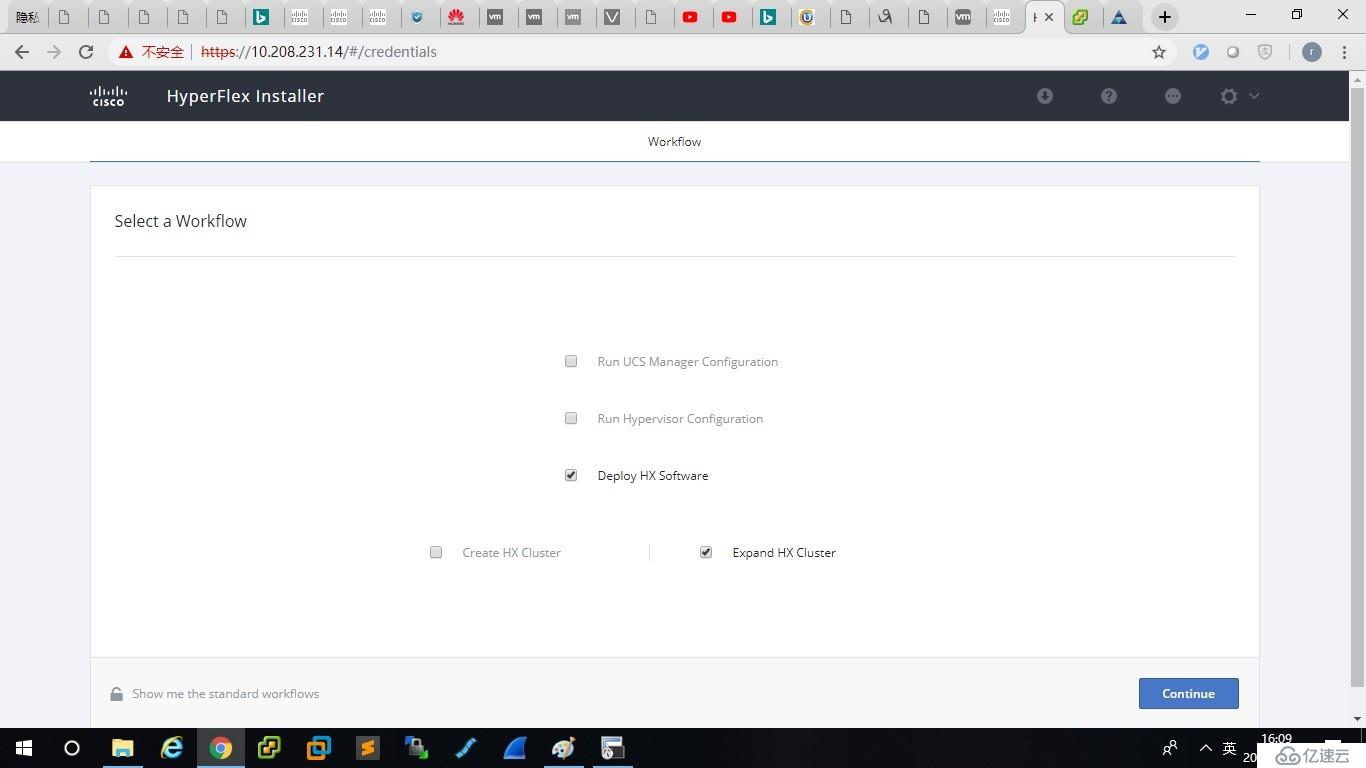The height and width of the screenshot is (768, 1366).
Task: Open the Paint palette taskbar icon
Action: click(564, 748)
